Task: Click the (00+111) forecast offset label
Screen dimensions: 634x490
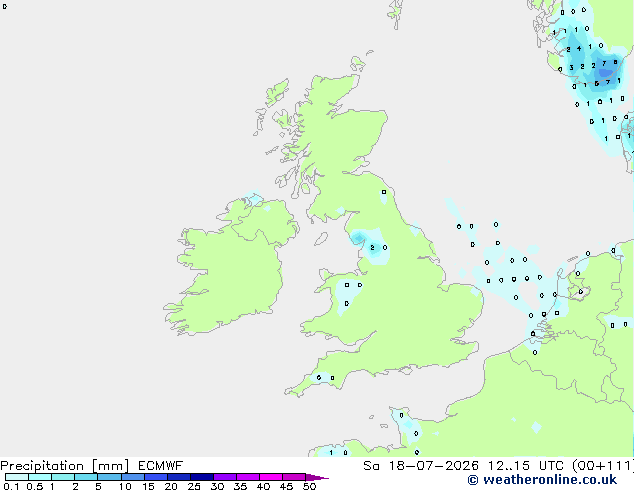Action: (x=602, y=466)
